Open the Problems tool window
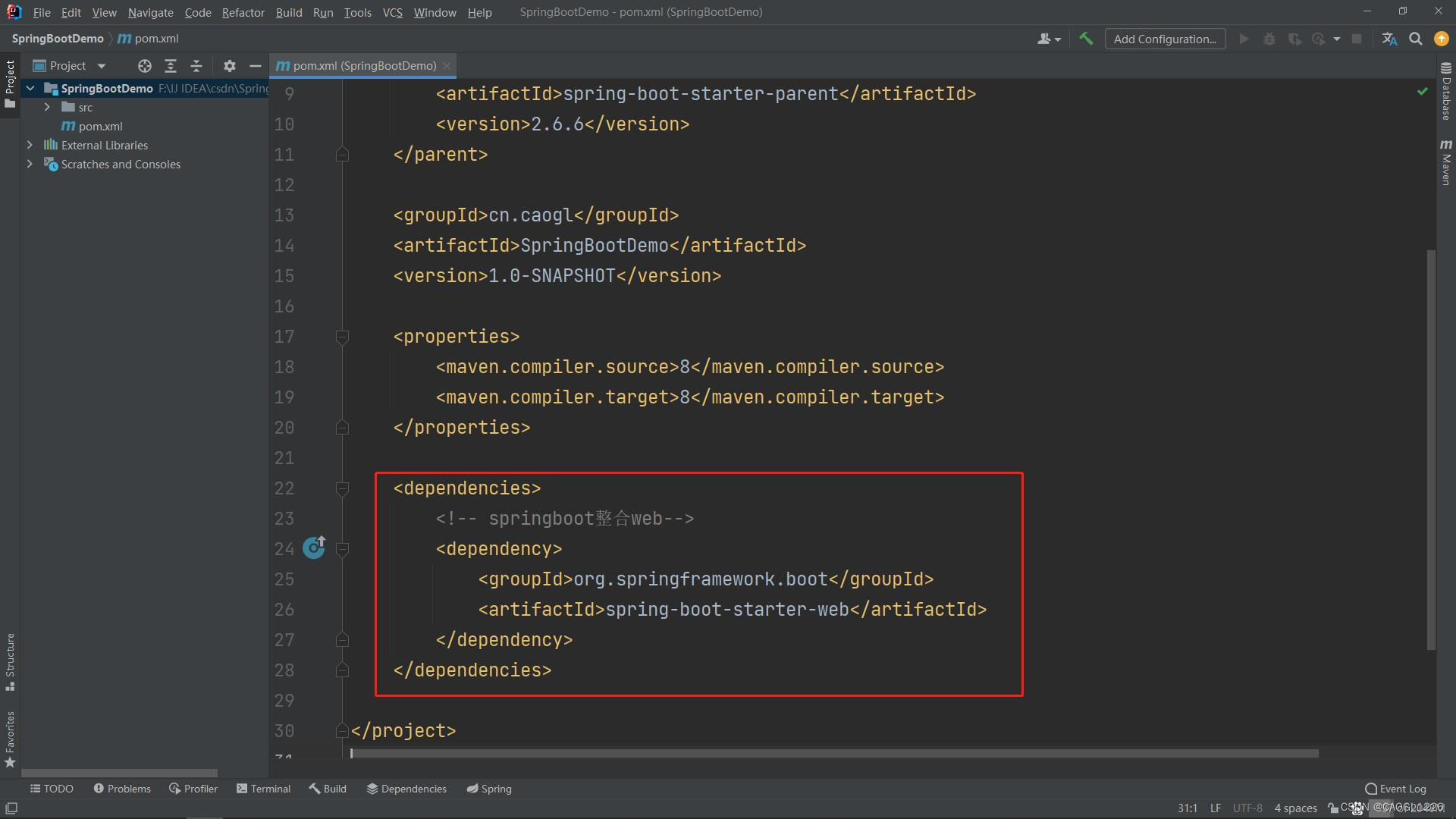Image resolution: width=1456 pixels, height=819 pixels. click(122, 789)
